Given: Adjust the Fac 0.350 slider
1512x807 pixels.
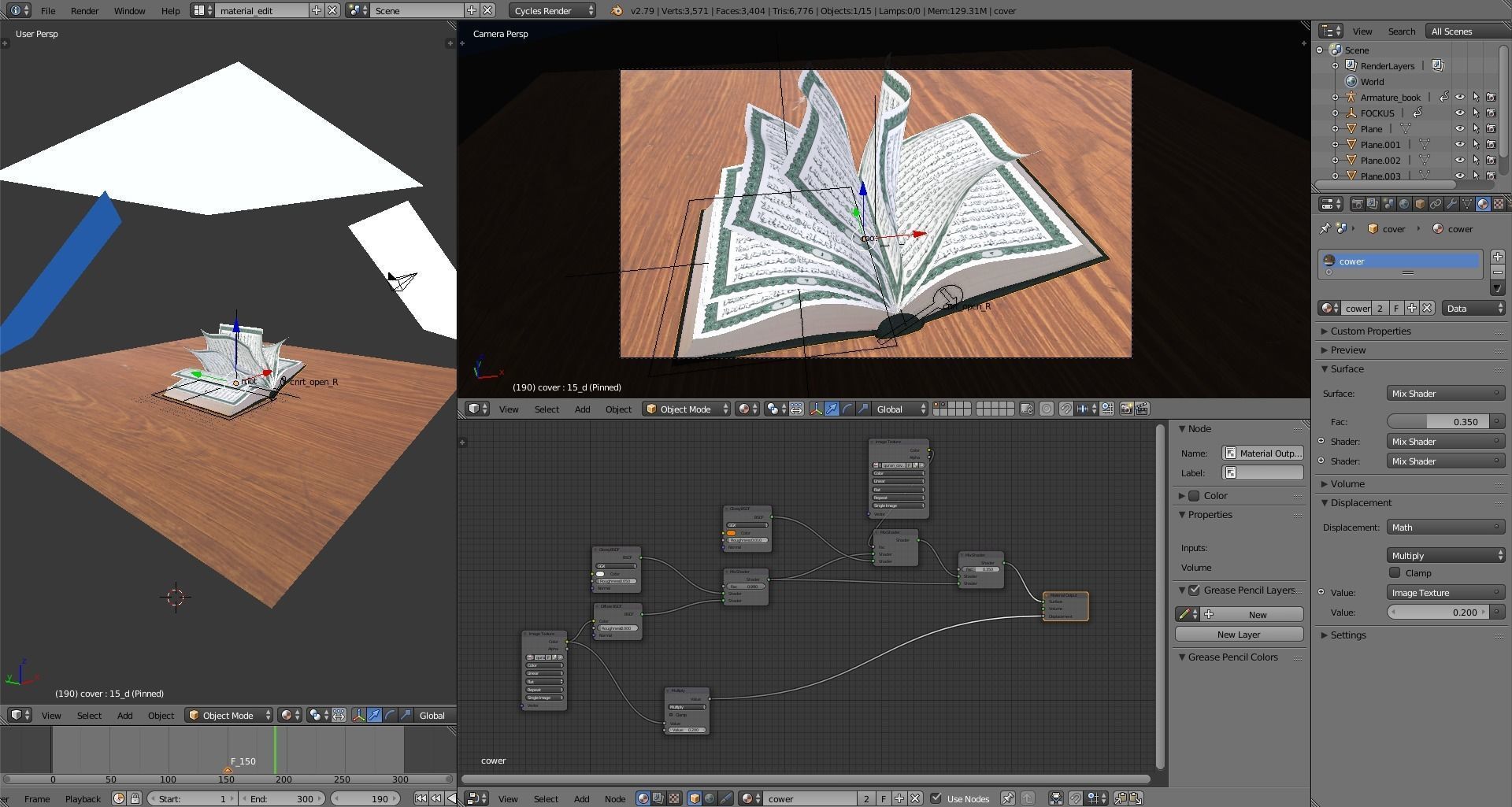Looking at the screenshot, I should pos(1438,421).
